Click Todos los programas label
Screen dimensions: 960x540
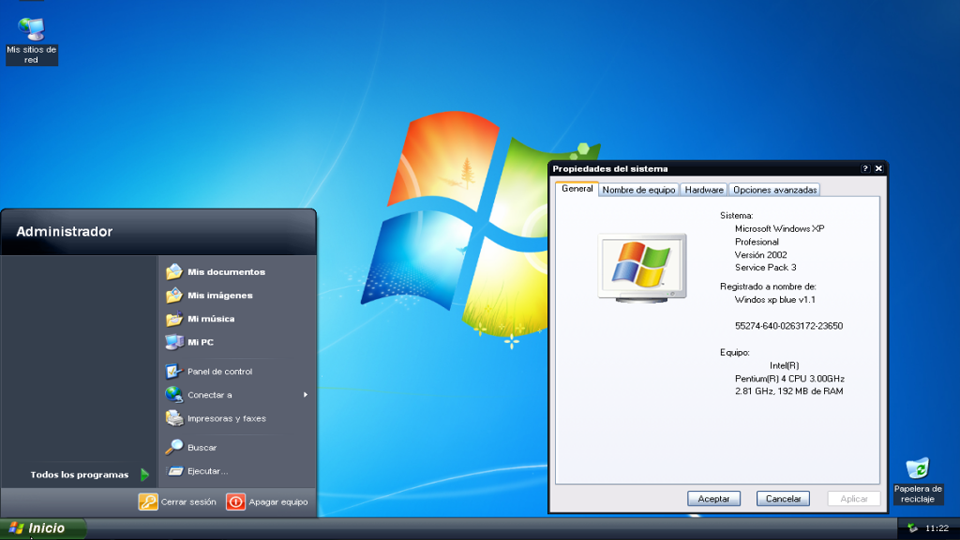point(80,474)
